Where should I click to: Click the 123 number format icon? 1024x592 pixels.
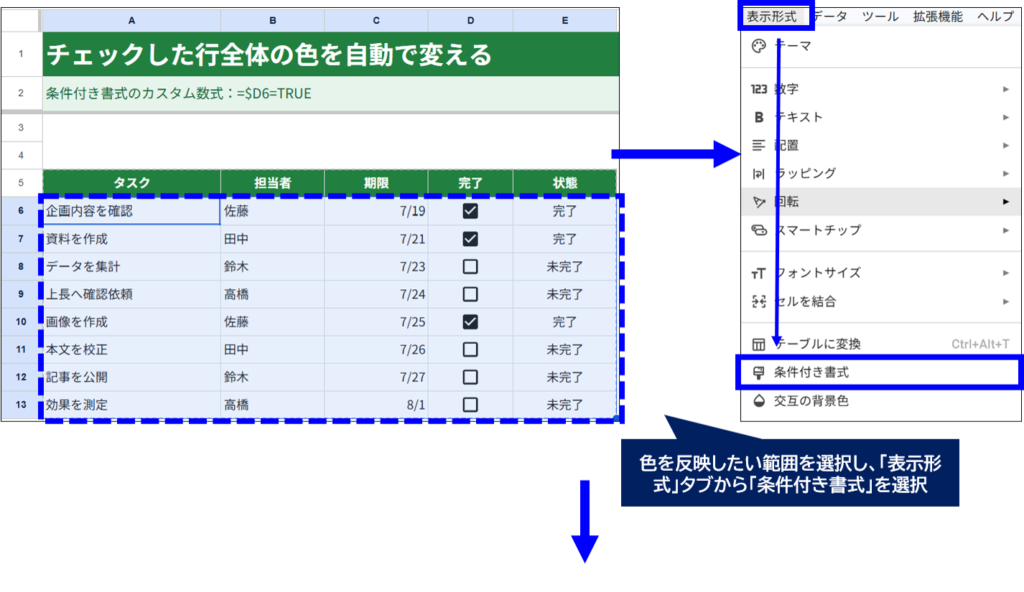coord(758,89)
